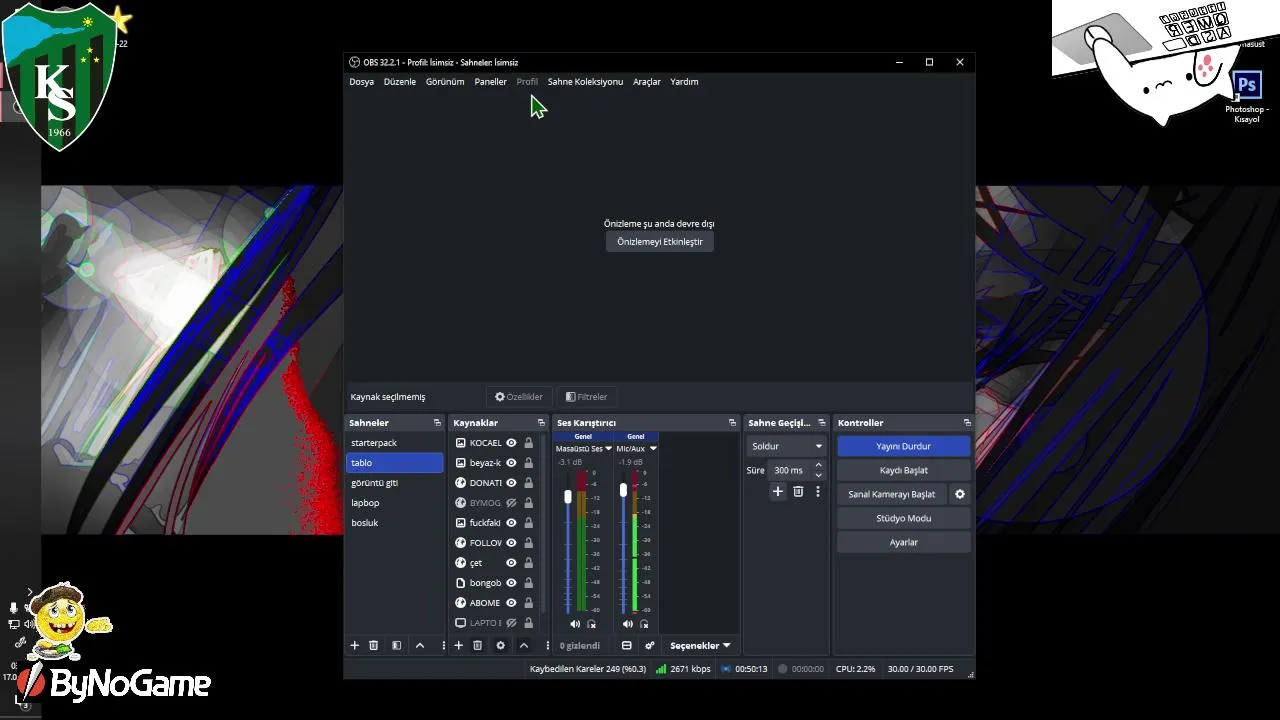This screenshot has width=1280, height=720.
Task: Start recording with Kaydı Başlat
Action: pyautogui.click(x=904, y=470)
